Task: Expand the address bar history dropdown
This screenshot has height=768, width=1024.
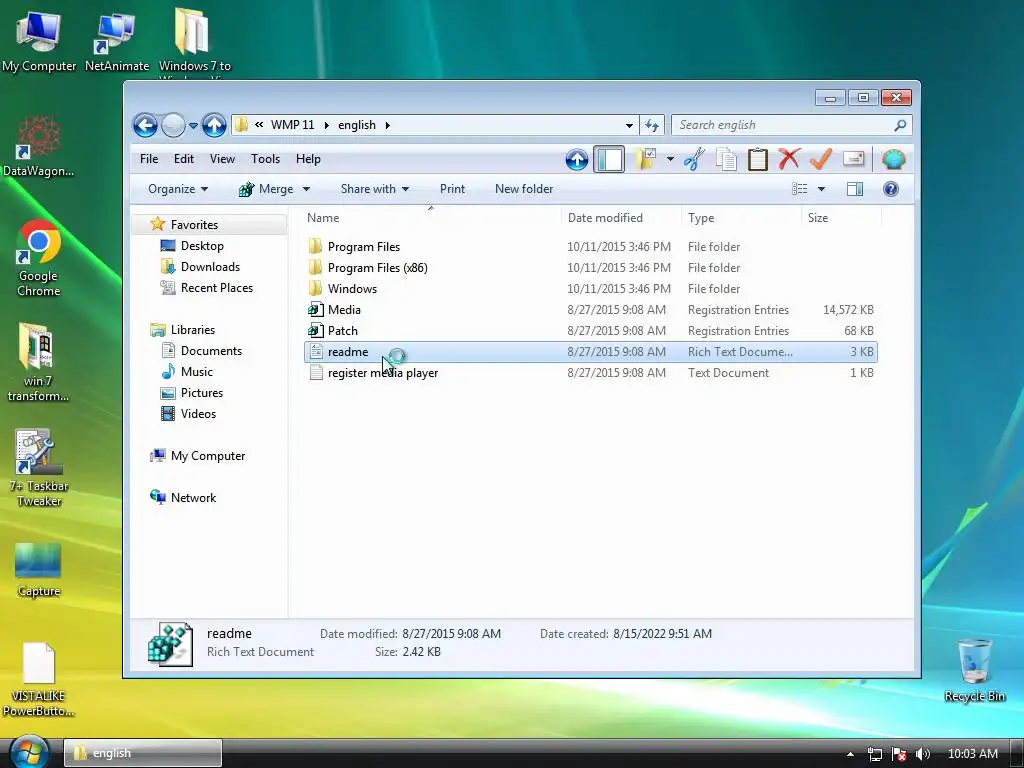Action: (x=629, y=125)
